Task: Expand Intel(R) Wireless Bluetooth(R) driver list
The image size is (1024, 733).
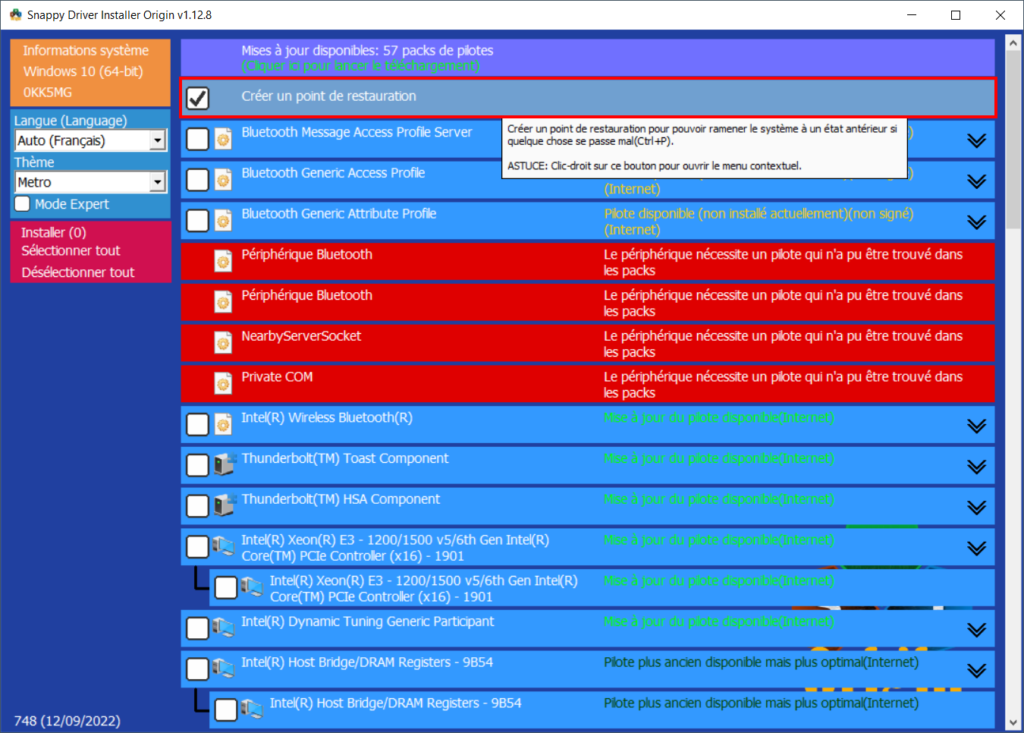Action: pos(976,426)
